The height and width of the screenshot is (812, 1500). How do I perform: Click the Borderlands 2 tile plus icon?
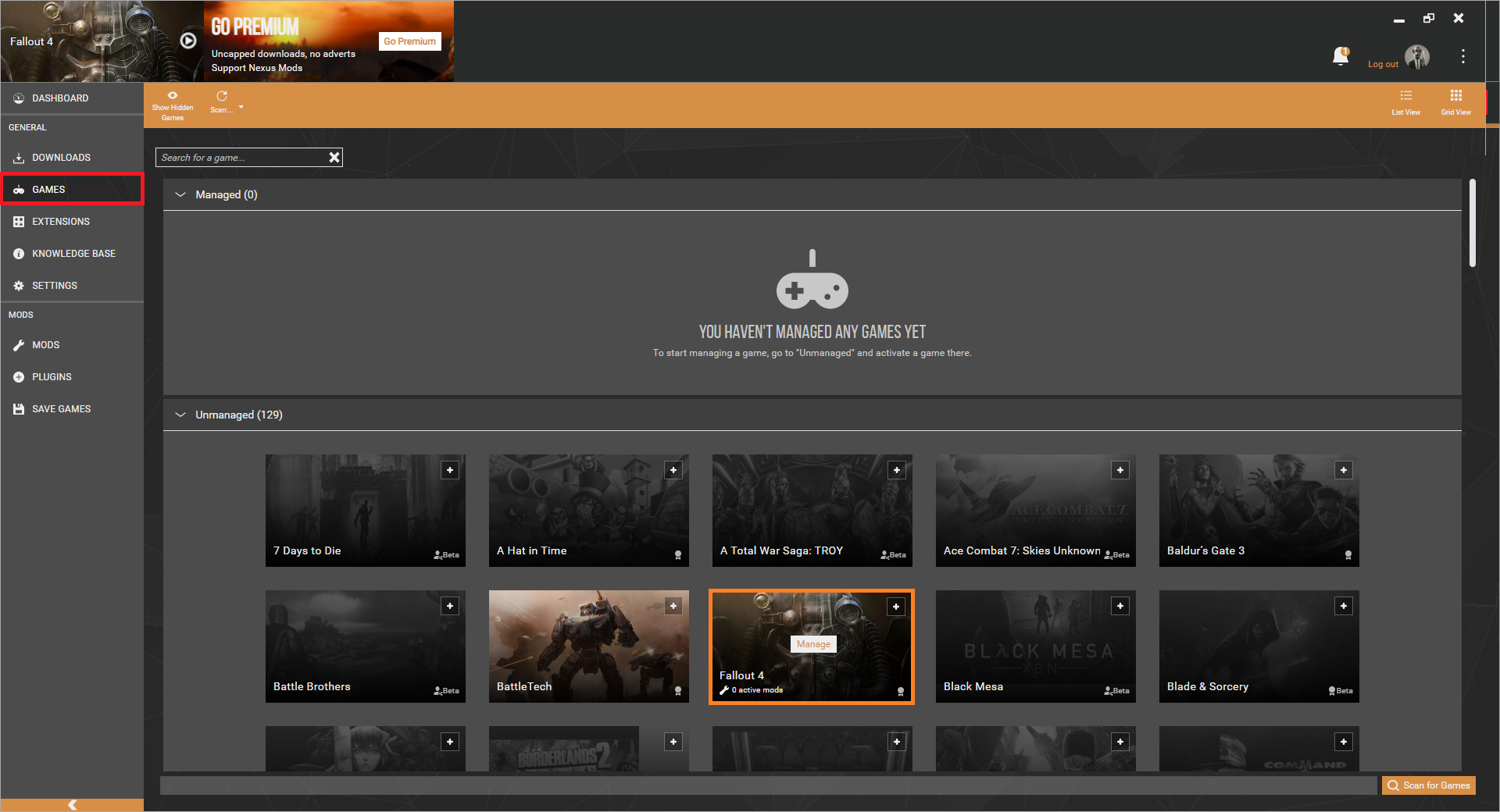tap(673, 742)
